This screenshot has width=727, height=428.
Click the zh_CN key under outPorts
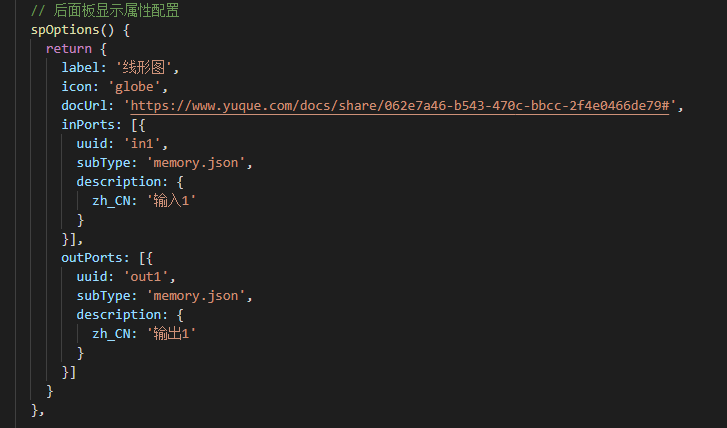click(115, 334)
